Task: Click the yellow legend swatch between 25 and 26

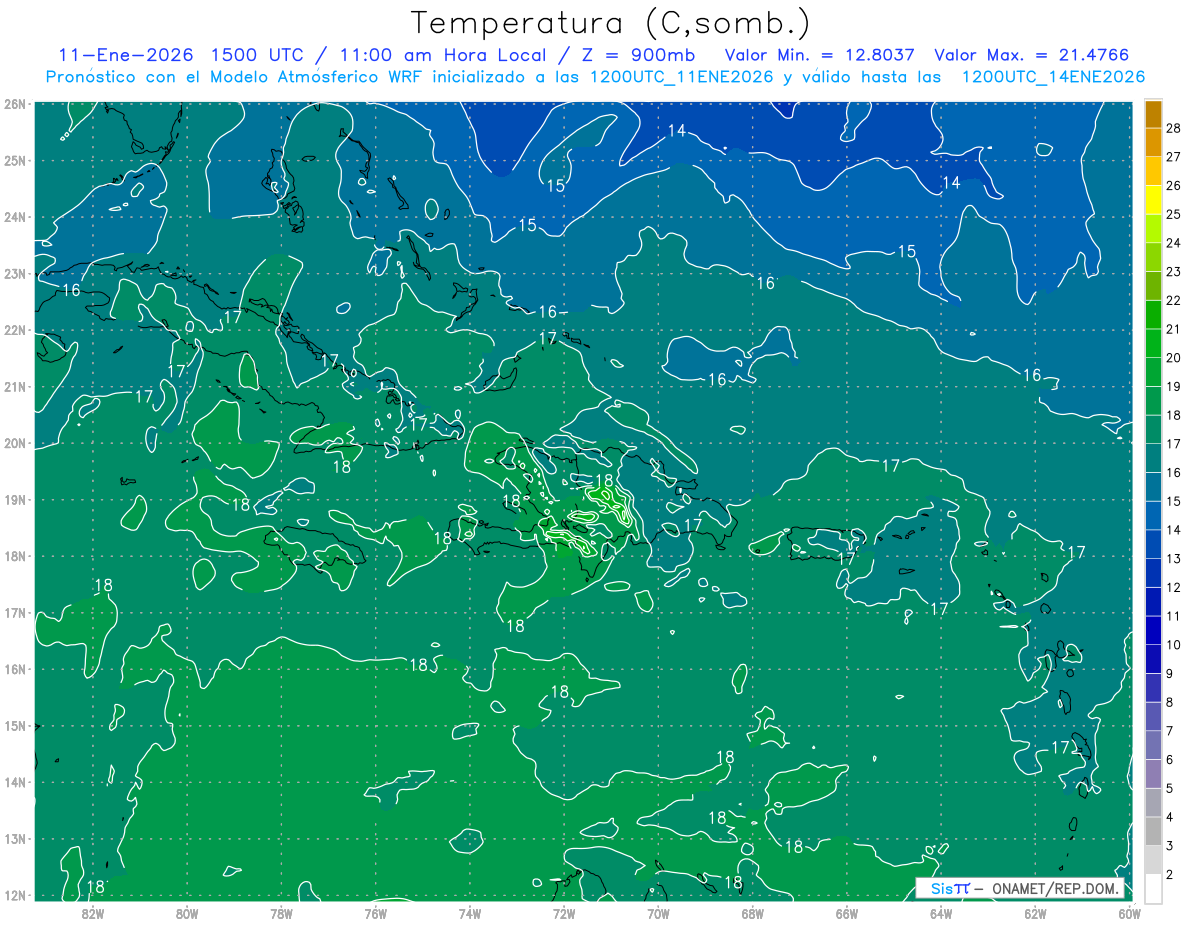Action: [x=1153, y=200]
